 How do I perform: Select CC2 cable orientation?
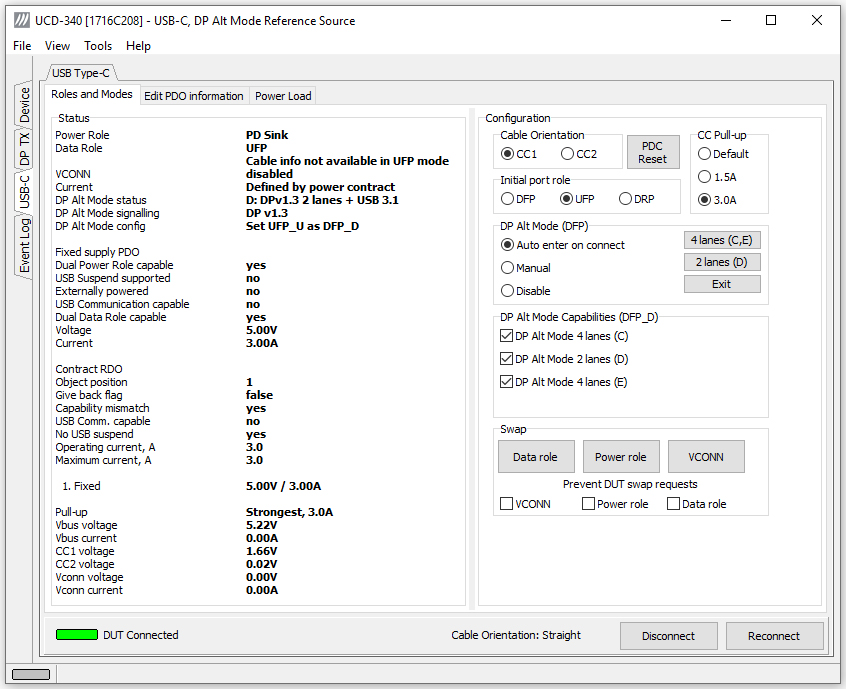pos(567,154)
